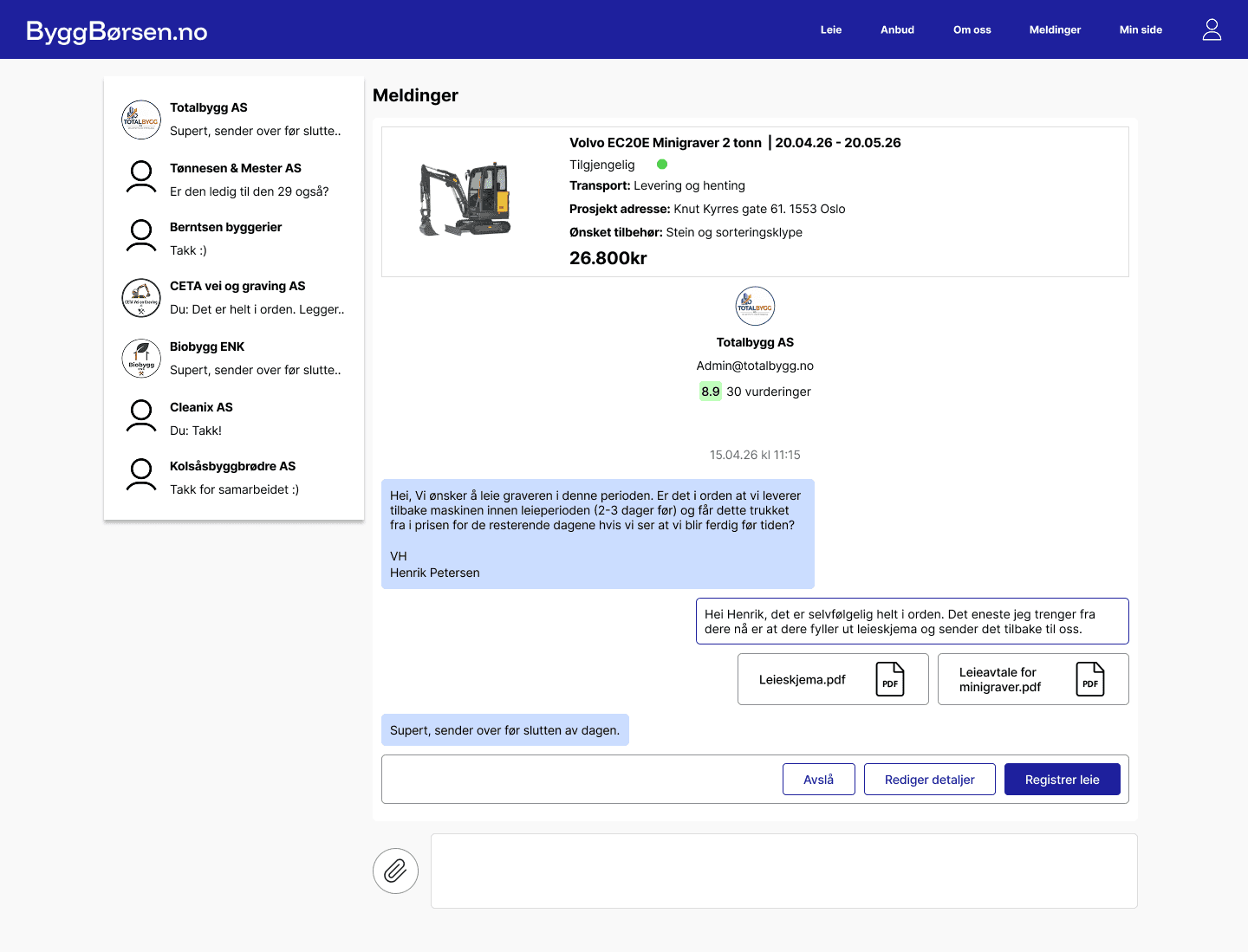Open the user profile icon in header

click(1212, 29)
